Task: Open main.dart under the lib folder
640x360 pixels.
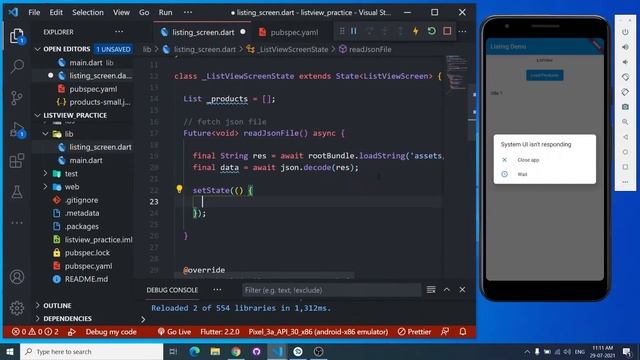Action: coord(86,160)
